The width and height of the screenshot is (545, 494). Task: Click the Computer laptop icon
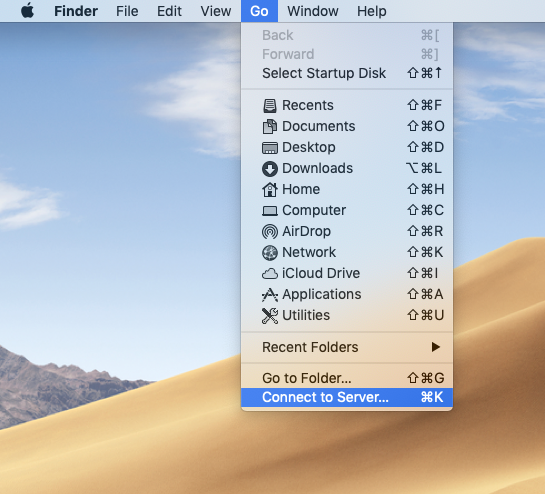(270, 211)
